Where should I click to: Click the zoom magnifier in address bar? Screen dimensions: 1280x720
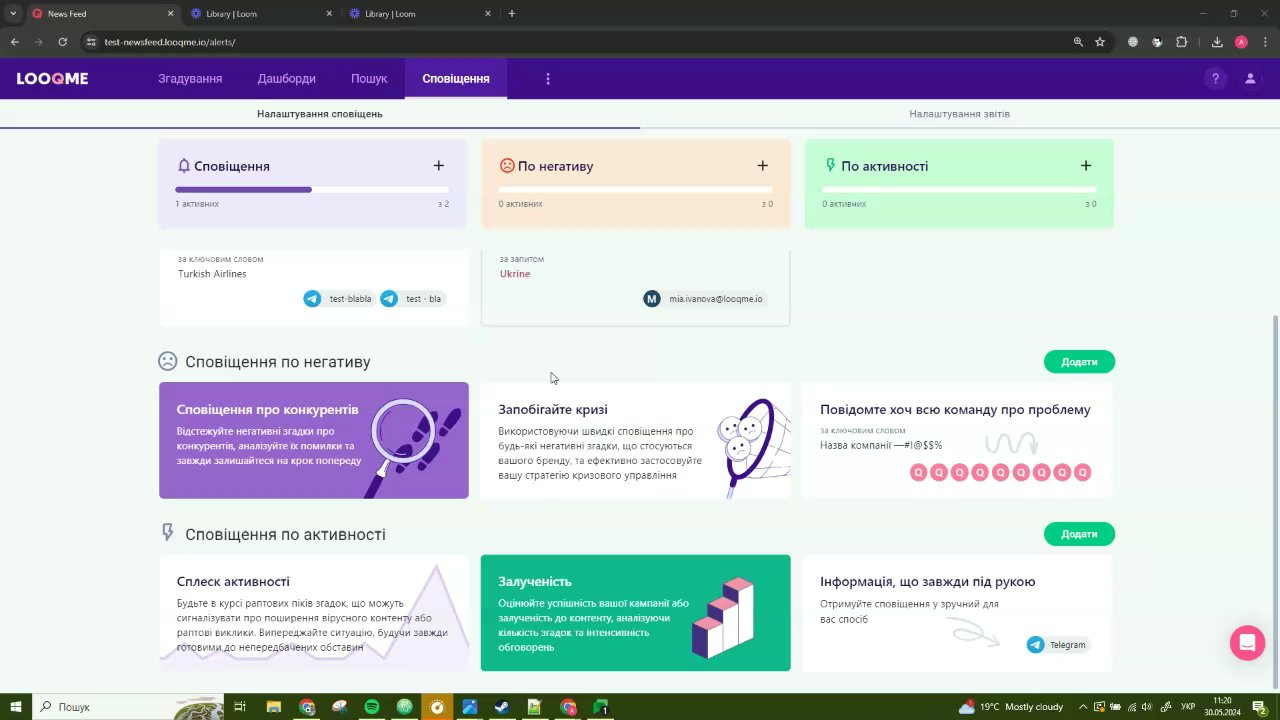(x=1078, y=42)
